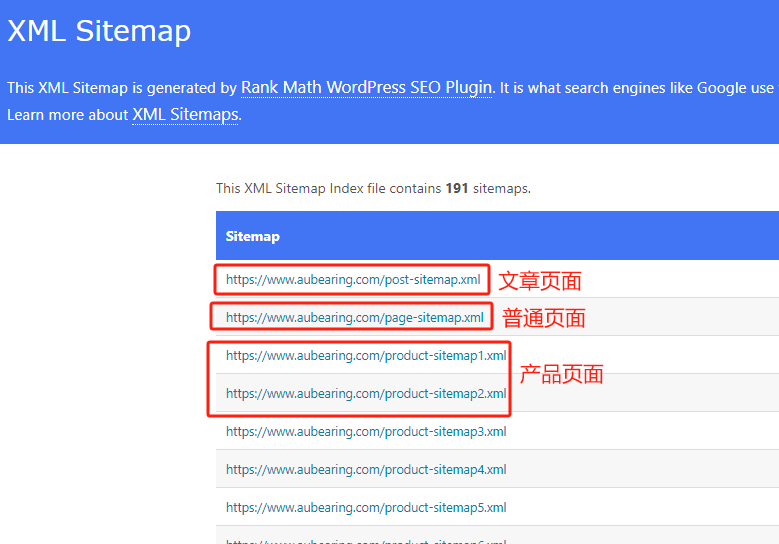Open the Rank Math WordPress SEO Plugin link

click(366, 88)
